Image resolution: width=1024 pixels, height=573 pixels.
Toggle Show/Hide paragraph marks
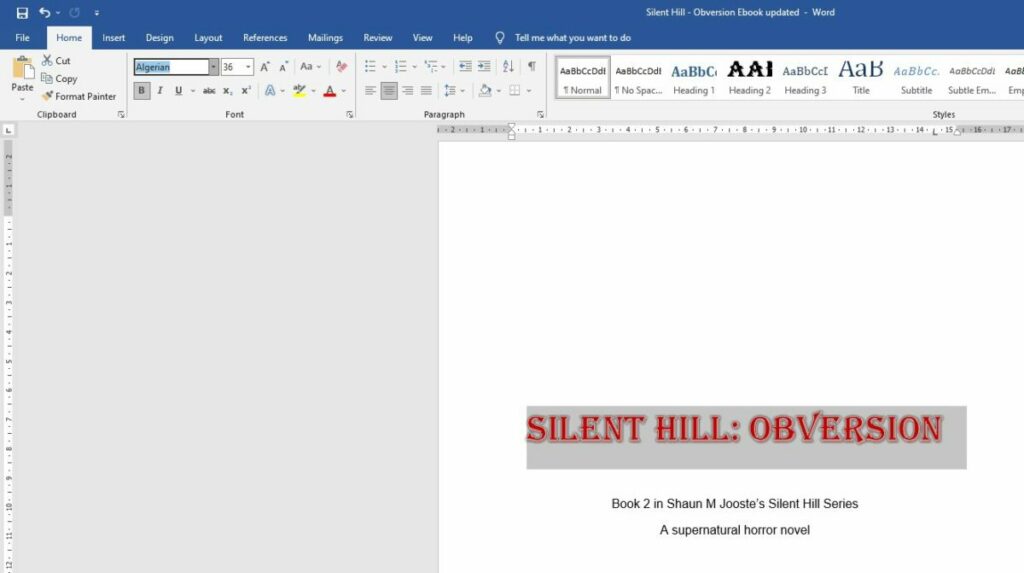pos(532,67)
